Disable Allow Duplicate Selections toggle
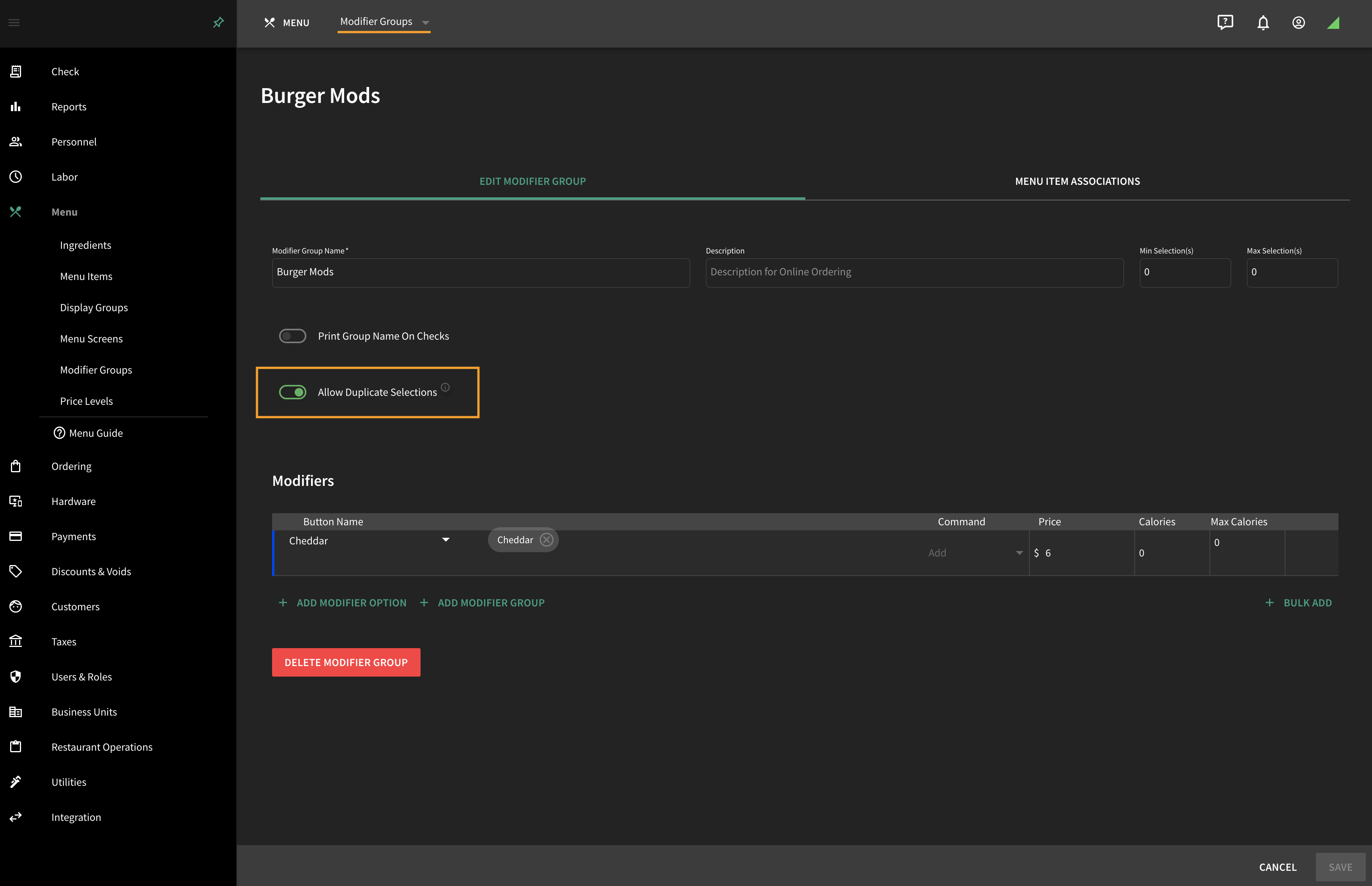Viewport: 1372px width, 886px height. pos(293,392)
